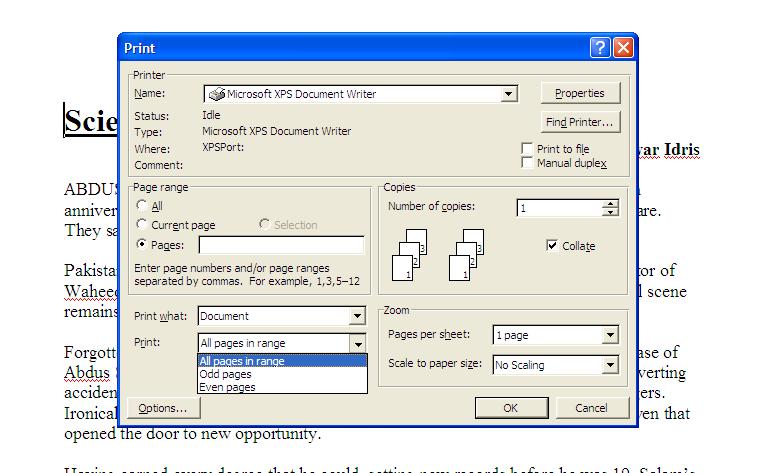
Task: Enable Manual duplex checkbox
Action: coord(527,163)
